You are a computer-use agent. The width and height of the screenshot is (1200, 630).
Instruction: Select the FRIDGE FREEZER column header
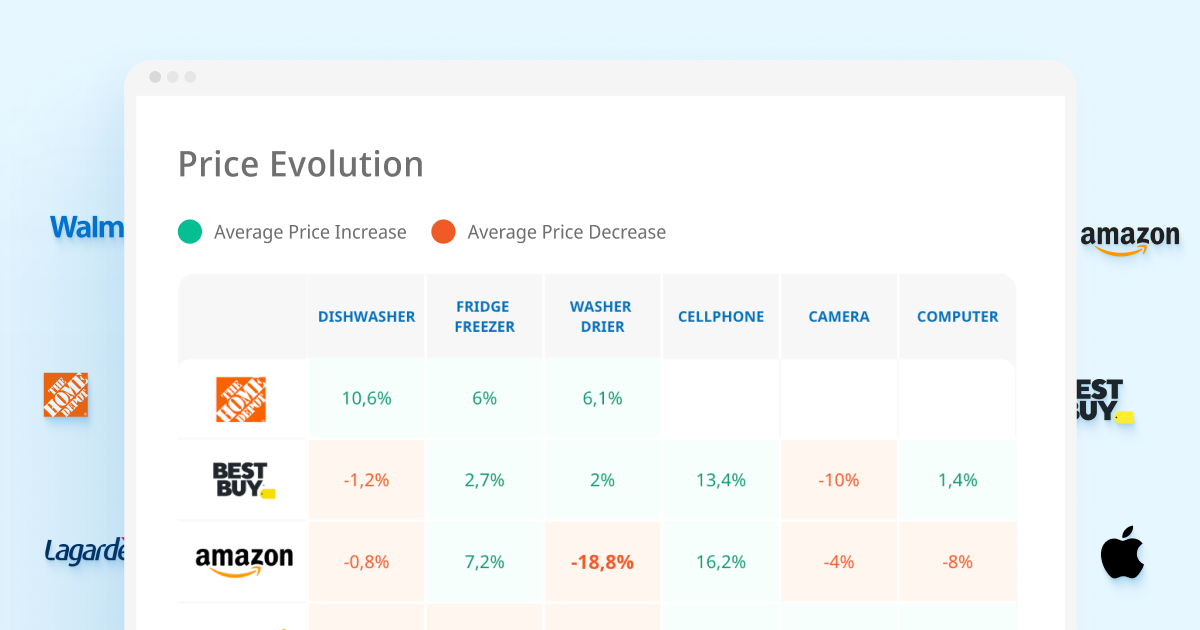coord(484,317)
